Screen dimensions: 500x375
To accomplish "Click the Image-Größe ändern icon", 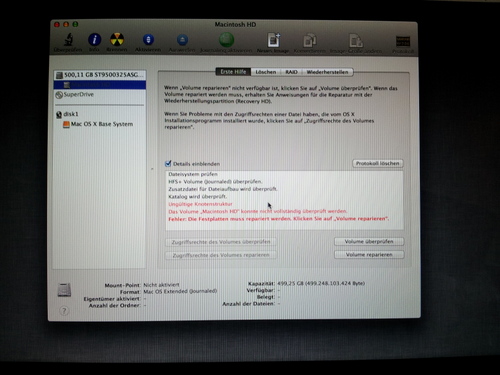I will 356,40.
